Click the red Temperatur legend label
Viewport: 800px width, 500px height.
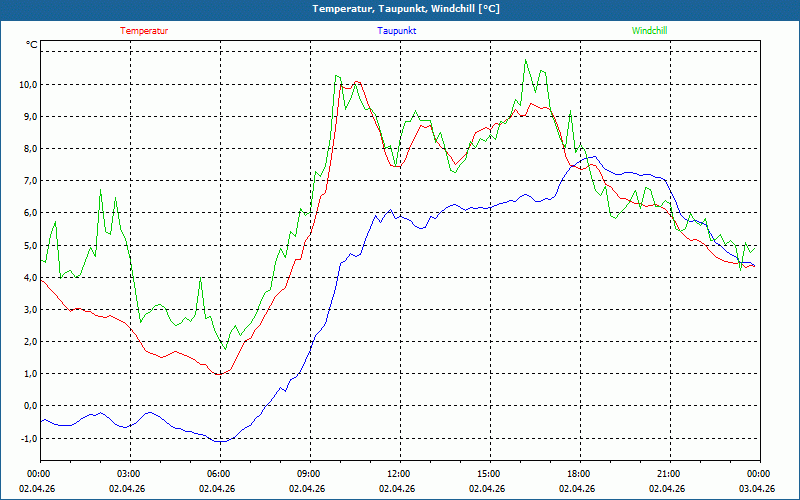point(144,31)
